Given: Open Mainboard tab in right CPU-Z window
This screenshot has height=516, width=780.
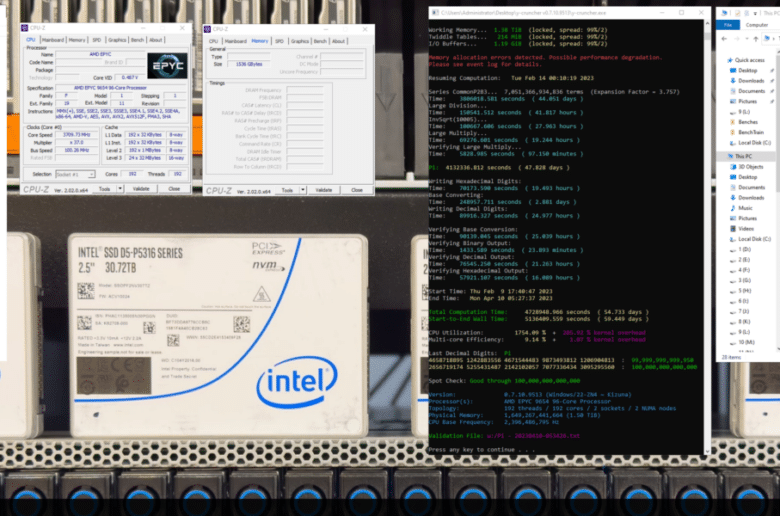Looking at the screenshot, I should (235, 41).
